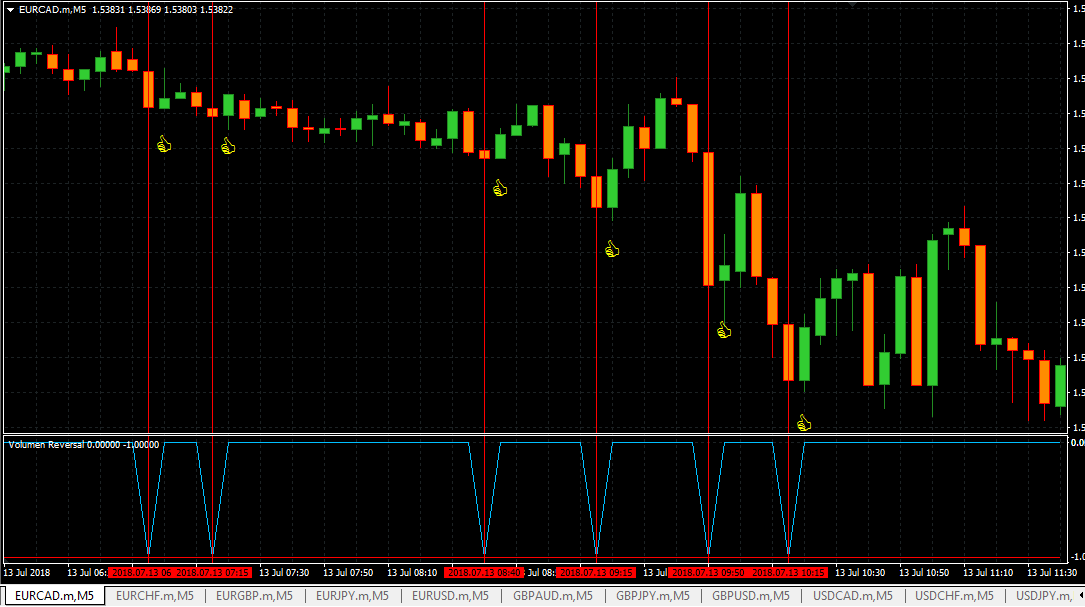1085x607 pixels.
Task: Click the first thumbs-up marker on the chart
Action: [x=164, y=144]
